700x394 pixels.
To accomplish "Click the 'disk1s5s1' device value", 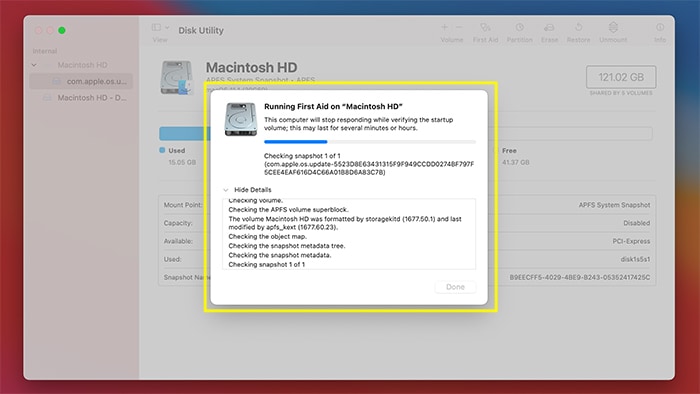I will pos(635,259).
